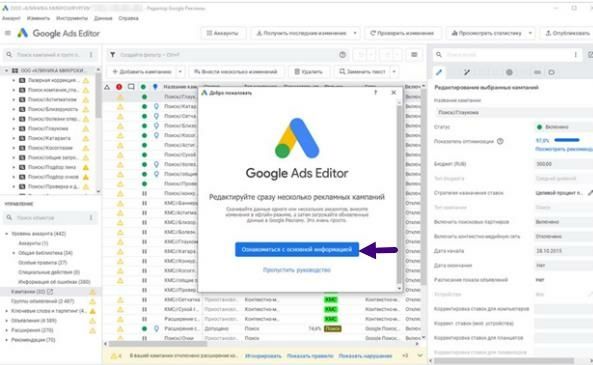Expand the account root node in campaign tree
This screenshot has height=365, width=593.
point(6,70)
